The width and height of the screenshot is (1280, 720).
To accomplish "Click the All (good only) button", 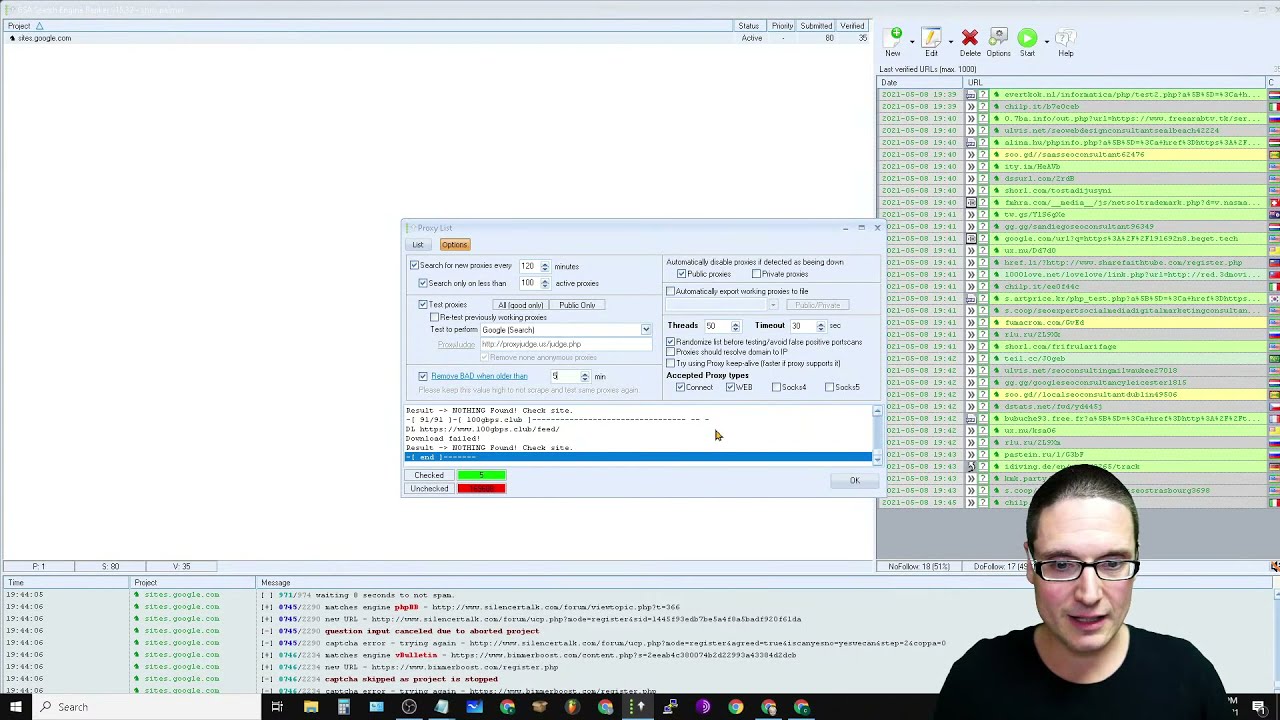I will tap(520, 305).
